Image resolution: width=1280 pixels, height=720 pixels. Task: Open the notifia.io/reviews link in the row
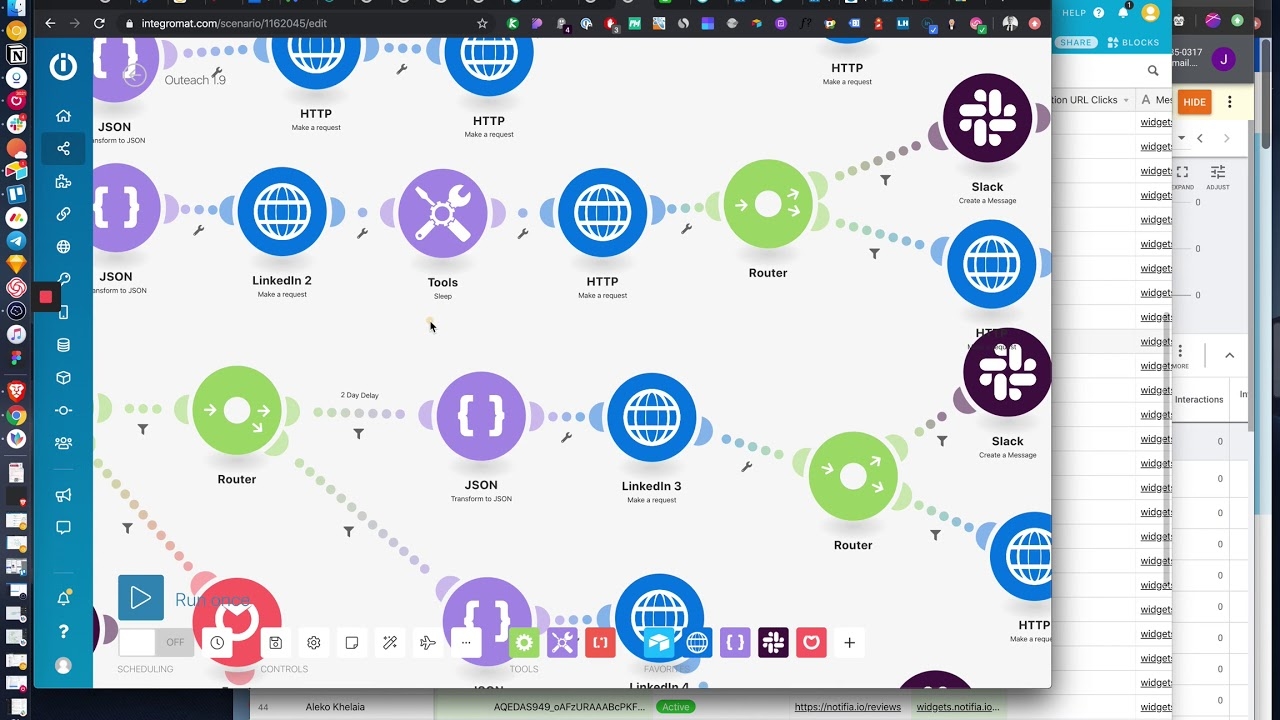847,706
